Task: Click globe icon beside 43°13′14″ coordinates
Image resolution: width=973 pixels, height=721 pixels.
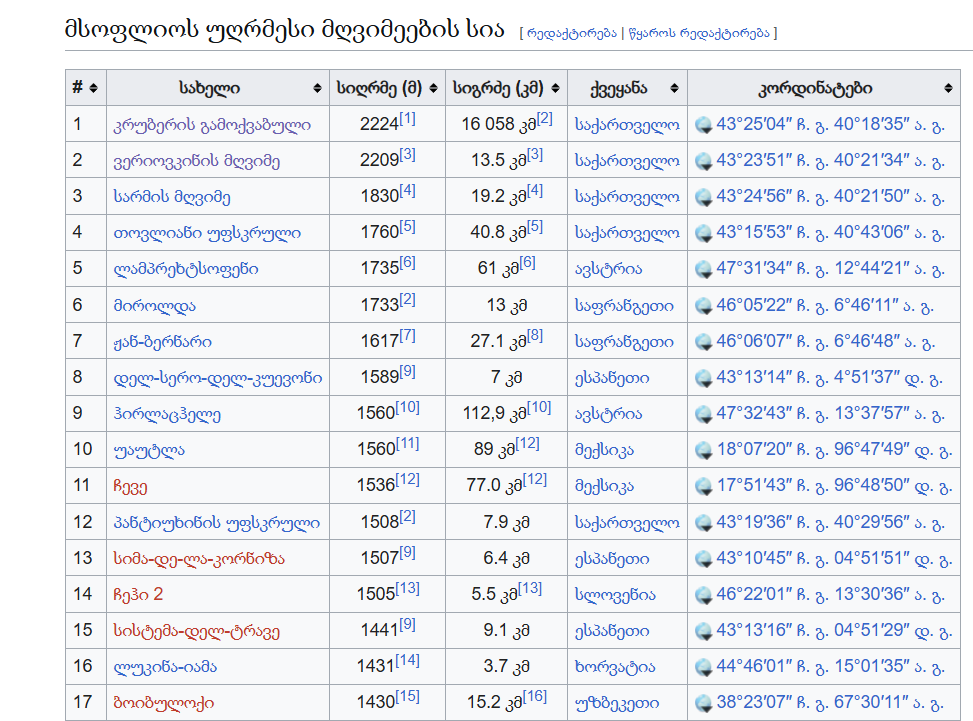Action: coord(704,378)
